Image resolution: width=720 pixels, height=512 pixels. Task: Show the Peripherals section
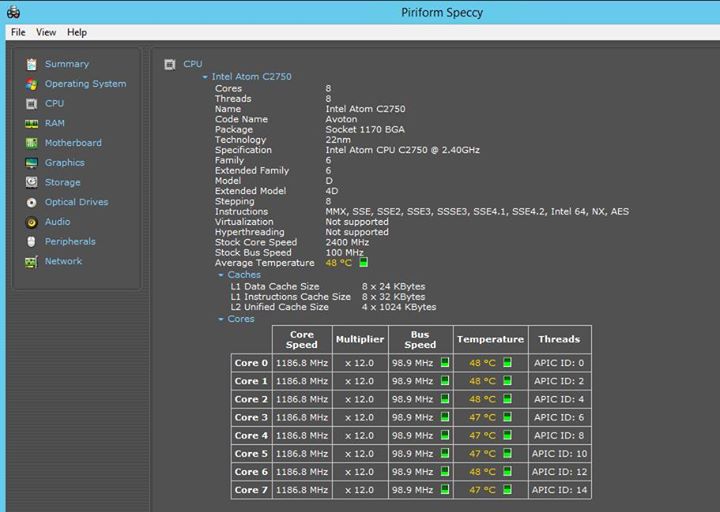[70, 242]
